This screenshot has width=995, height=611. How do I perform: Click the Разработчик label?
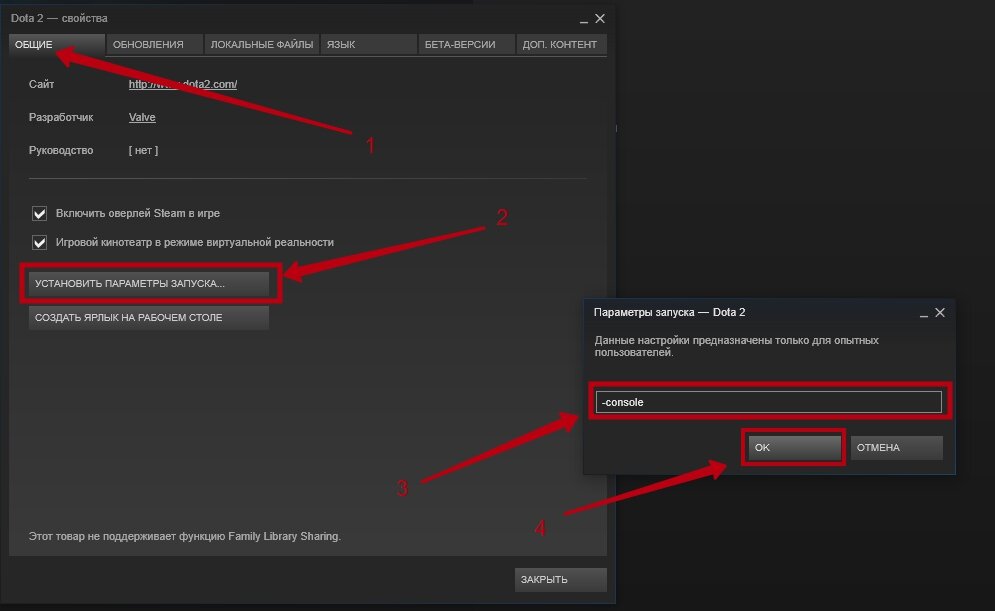[61, 117]
